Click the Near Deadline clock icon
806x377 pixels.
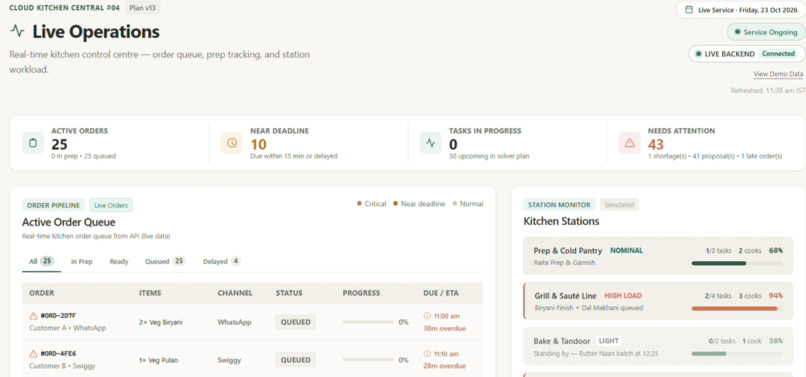pos(232,143)
